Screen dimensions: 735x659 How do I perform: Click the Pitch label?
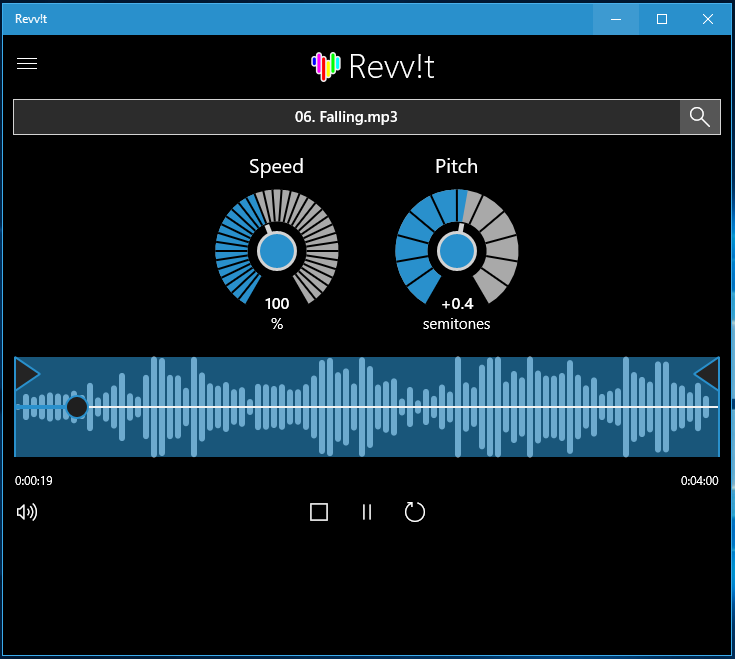tap(457, 166)
